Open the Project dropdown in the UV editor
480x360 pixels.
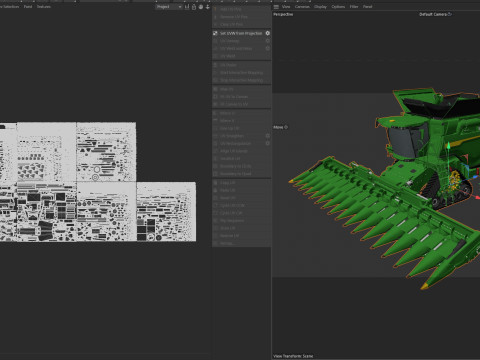coord(169,7)
